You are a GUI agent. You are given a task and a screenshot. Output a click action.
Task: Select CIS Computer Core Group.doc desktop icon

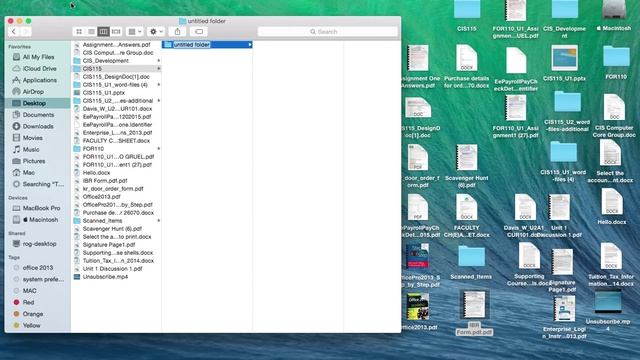[x=614, y=107]
